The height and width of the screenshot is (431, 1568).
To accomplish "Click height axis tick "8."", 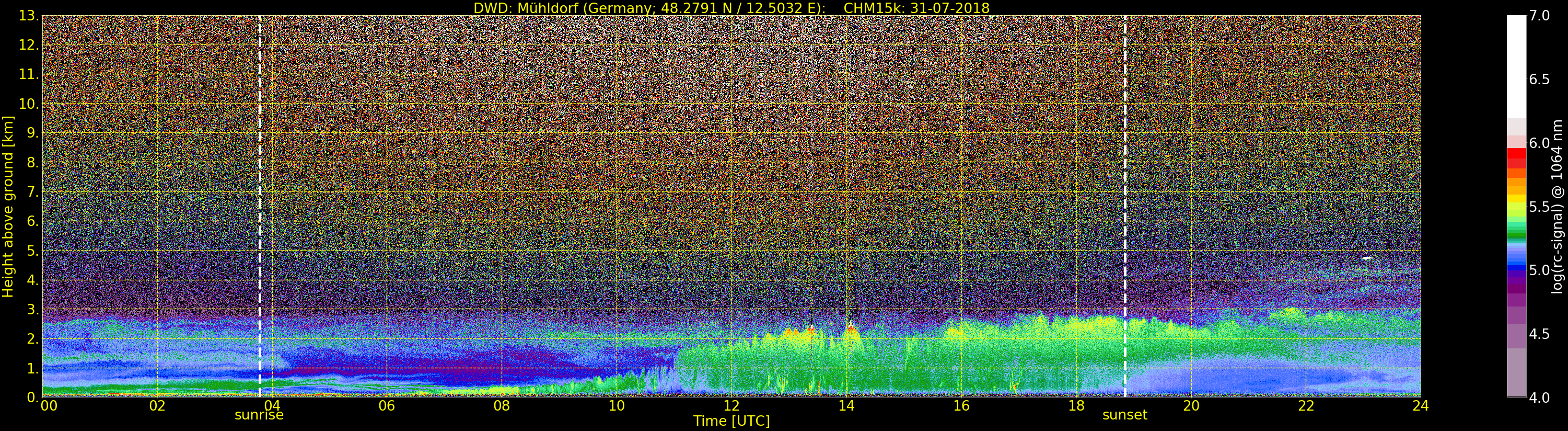I will [33, 162].
